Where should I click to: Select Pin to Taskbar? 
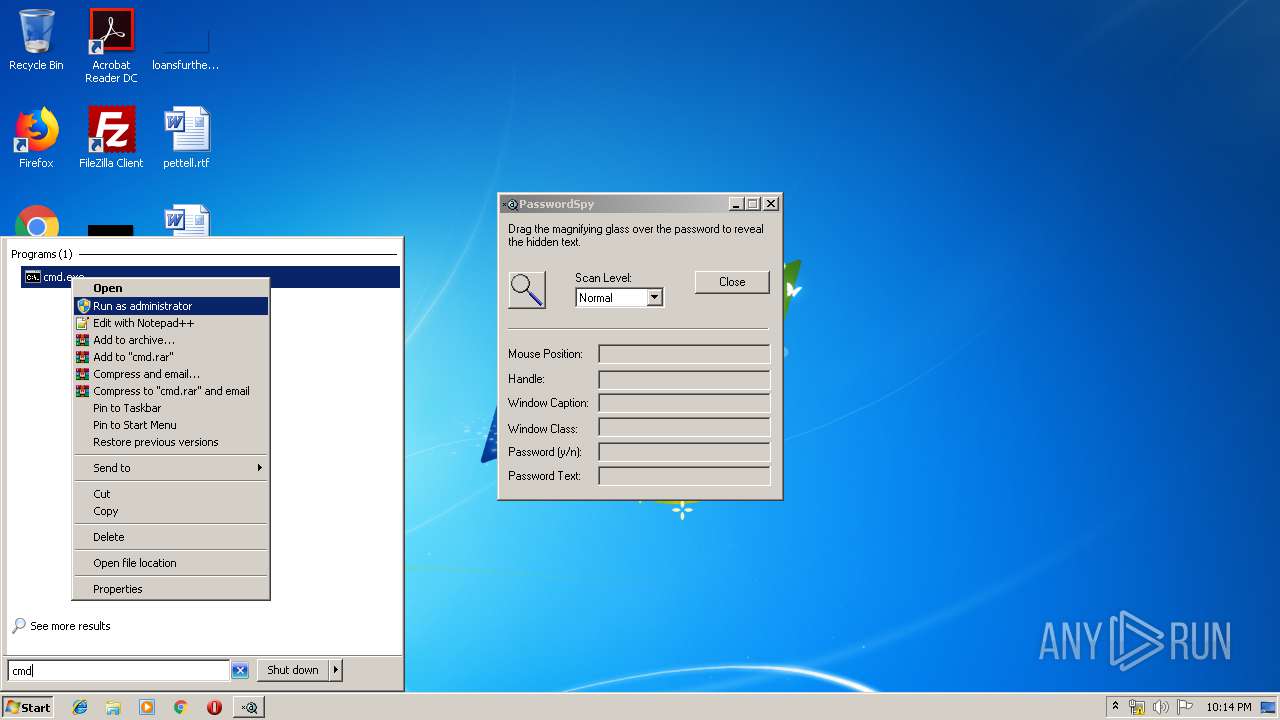171,408
